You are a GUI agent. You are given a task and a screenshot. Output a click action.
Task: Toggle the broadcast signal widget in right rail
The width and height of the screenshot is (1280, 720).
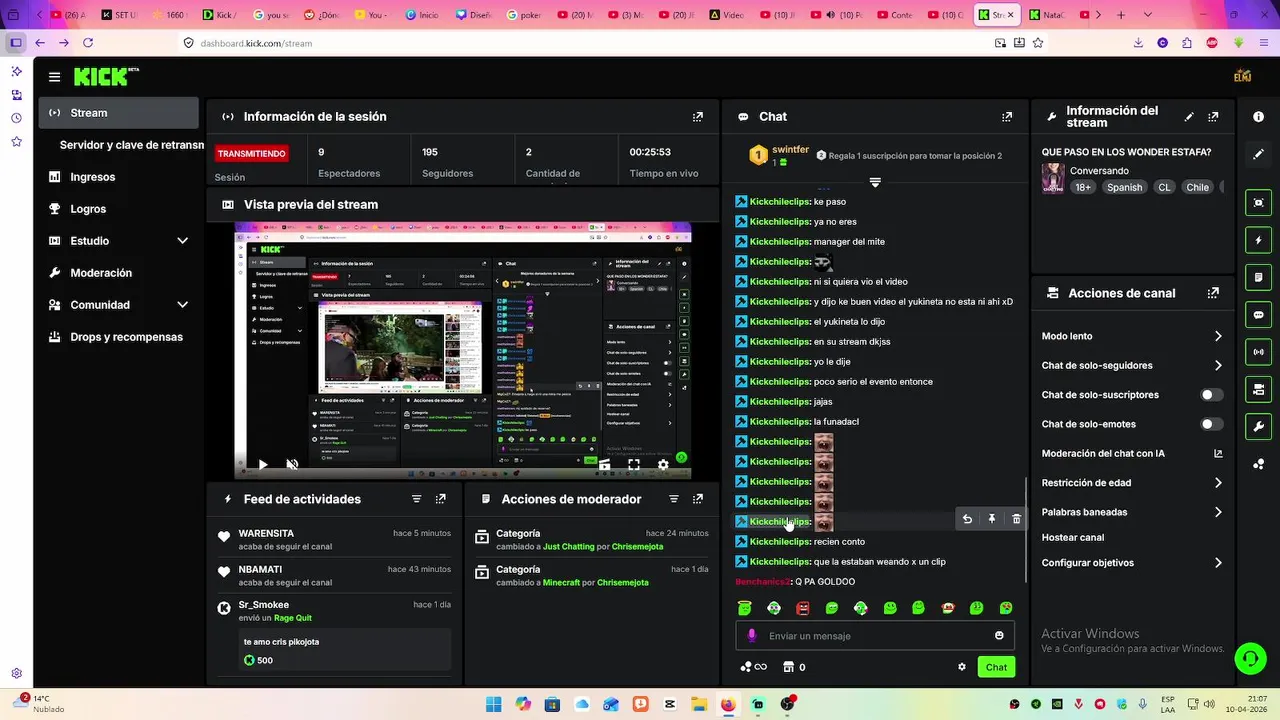[1258, 351]
